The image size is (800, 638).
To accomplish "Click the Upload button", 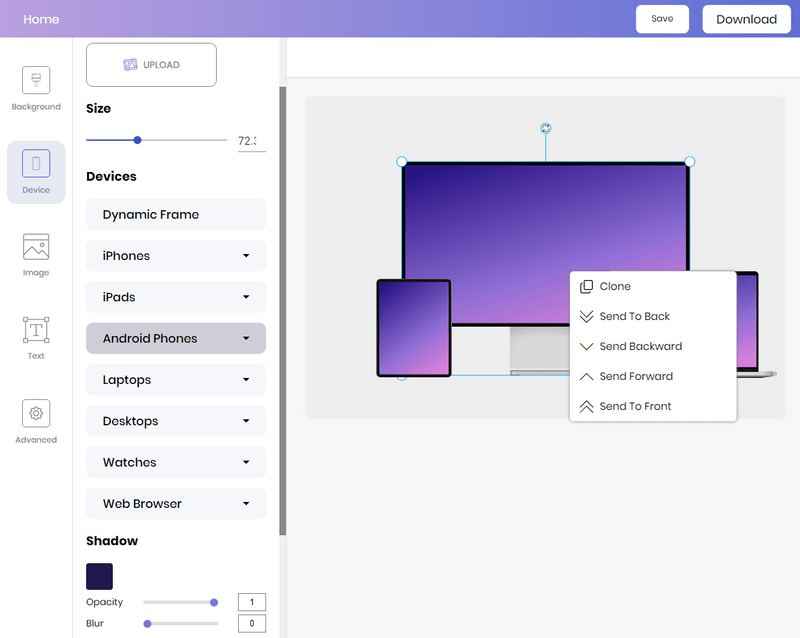I will pos(151,65).
